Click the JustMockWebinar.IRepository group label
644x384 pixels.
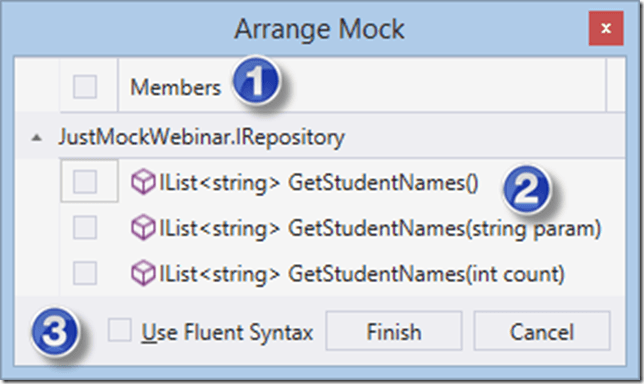coord(201,137)
